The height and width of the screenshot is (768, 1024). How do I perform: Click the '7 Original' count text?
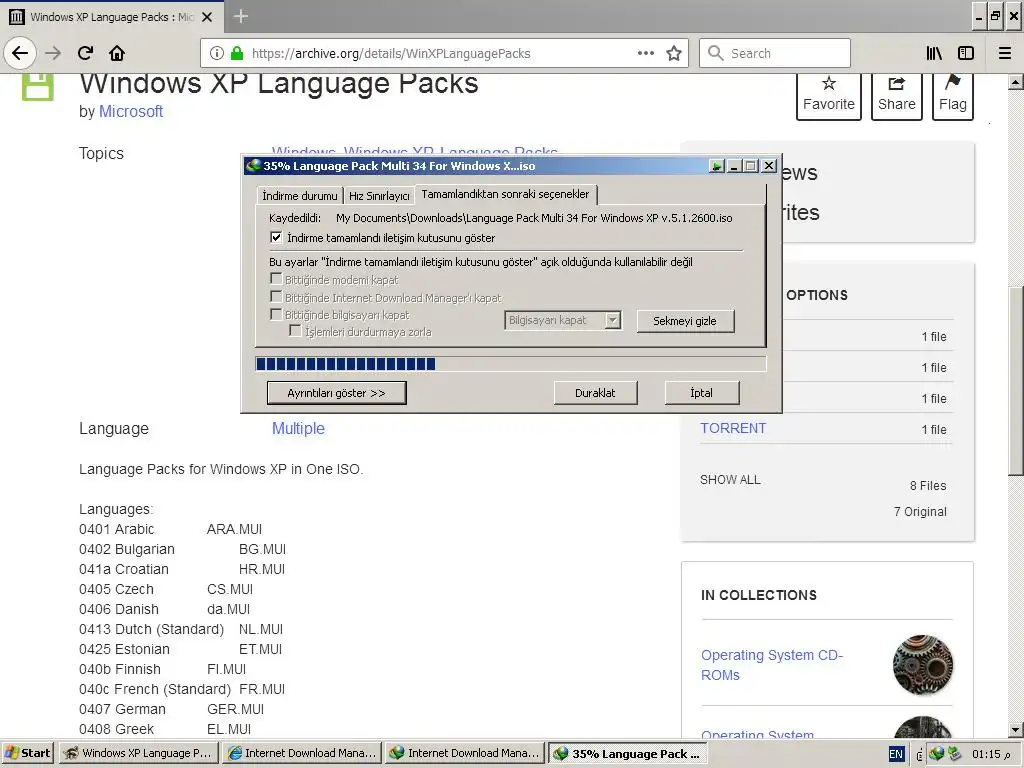click(x=920, y=511)
